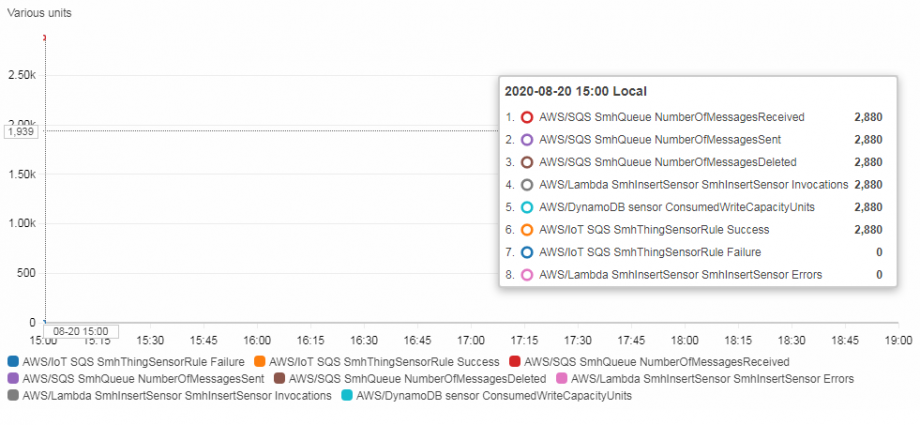Toggle the DynamoDB sensor ConsumedWriteCapacityUnits legend label
Viewport: 920px width, 425px height.
[x=494, y=396]
